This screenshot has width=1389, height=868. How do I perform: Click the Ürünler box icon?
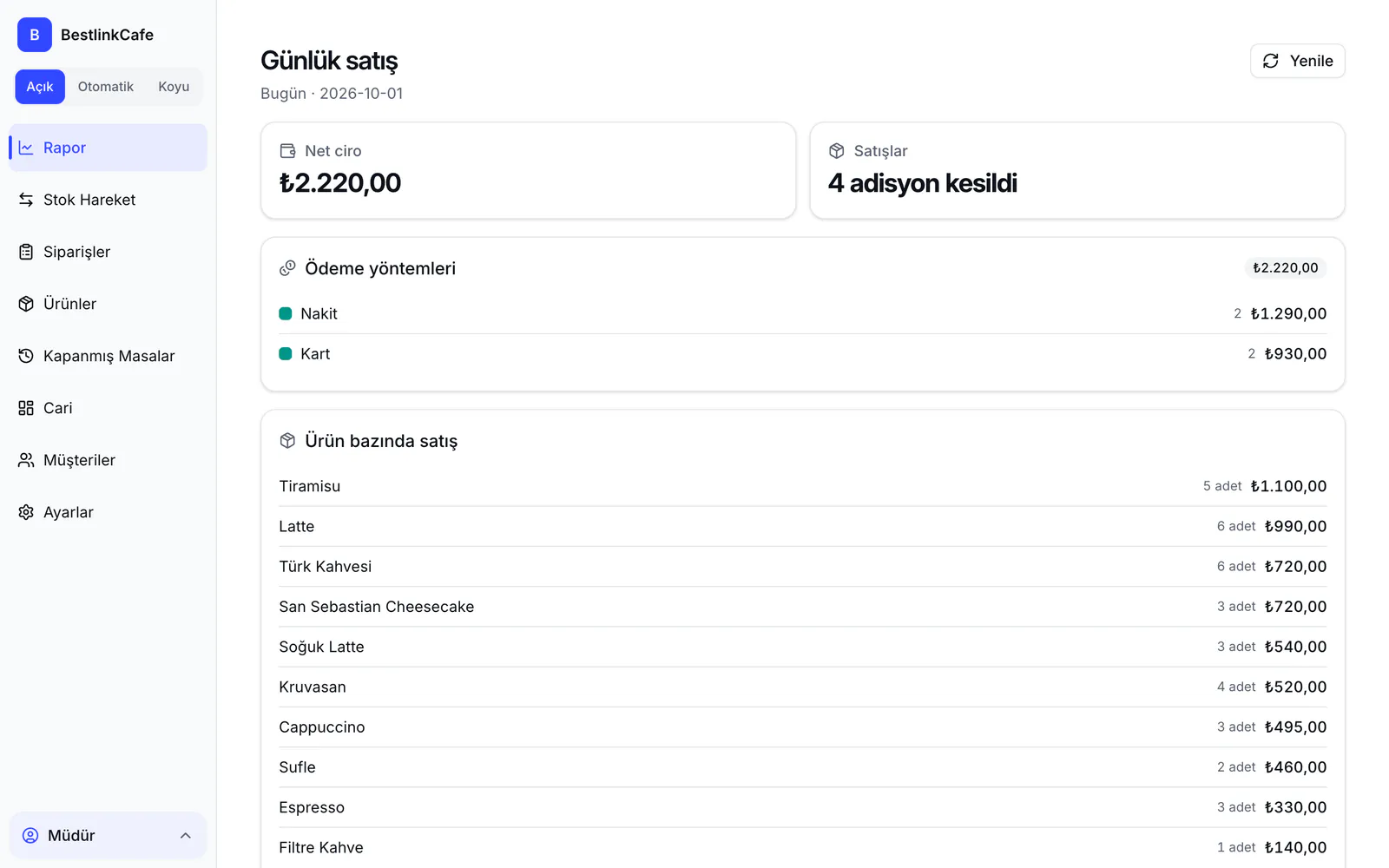pyautogui.click(x=26, y=304)
